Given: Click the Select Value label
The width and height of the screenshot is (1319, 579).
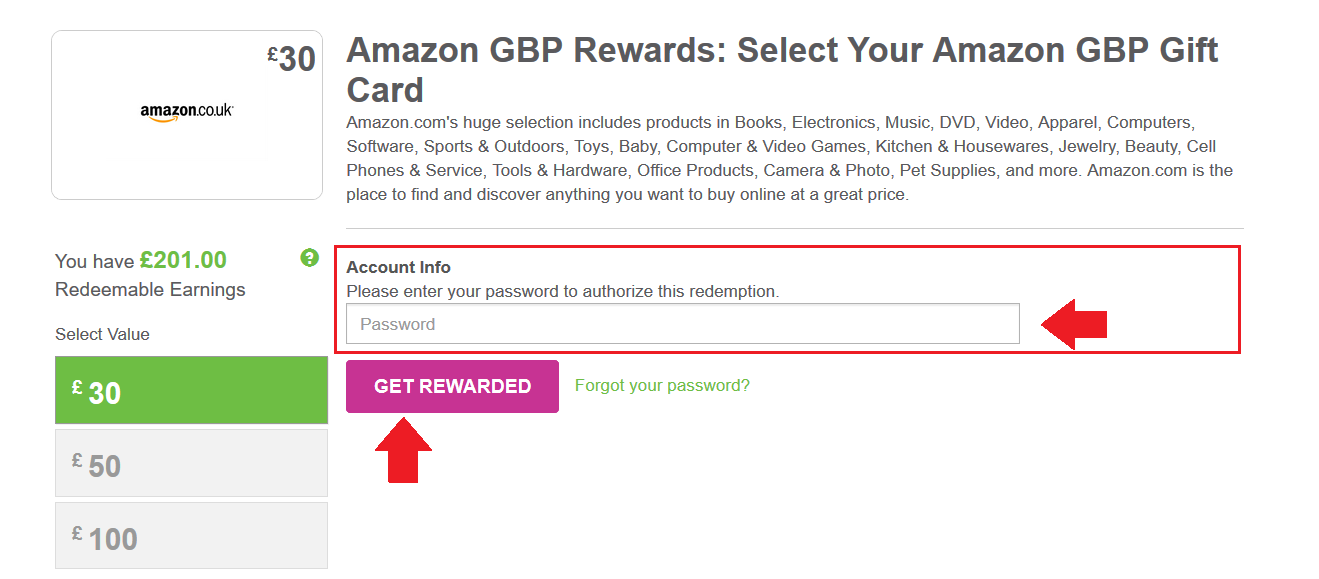Looking at the screenshot, I should pos(102,334).
